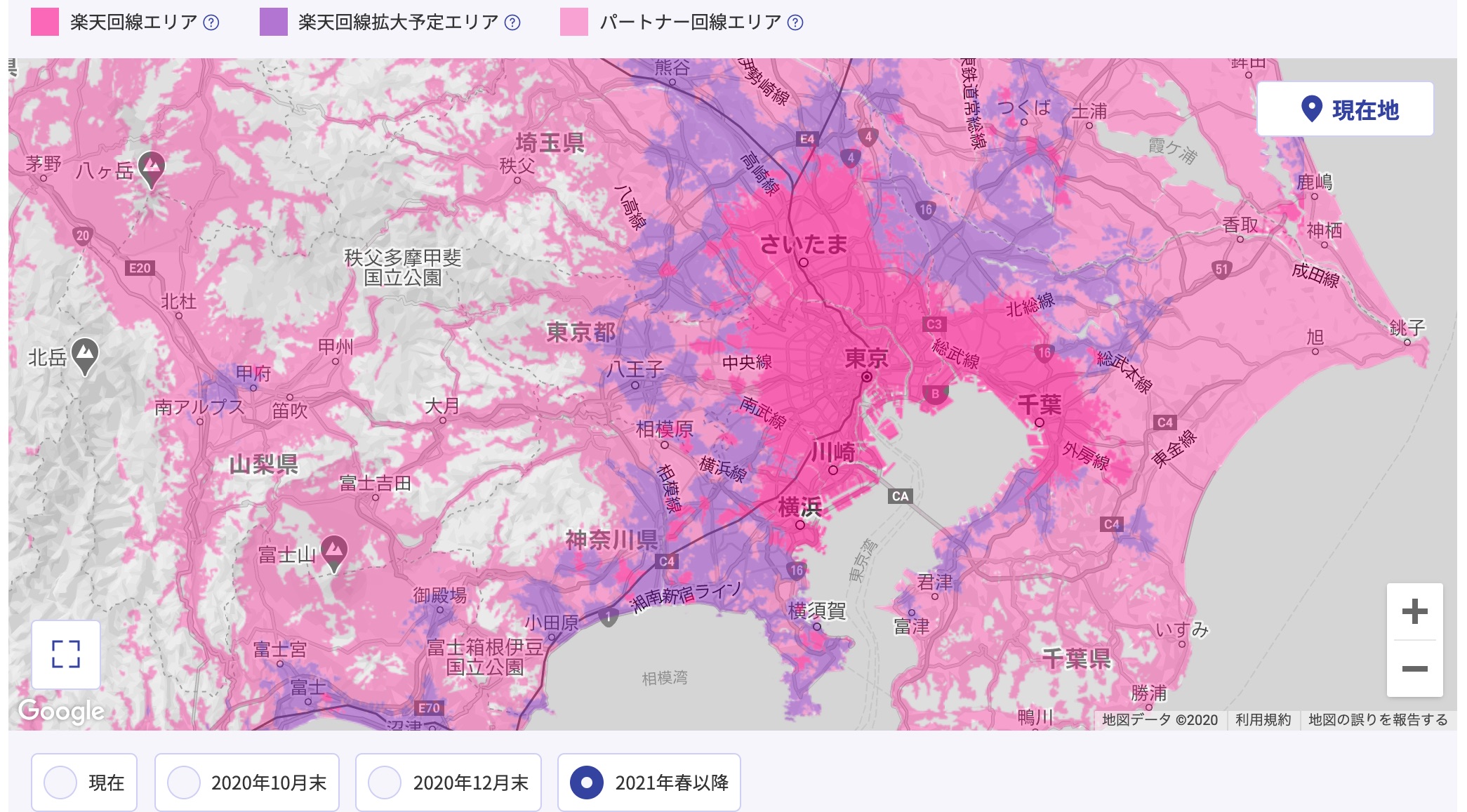Image resolution: width=1467 pixels, height=812 pixels.
Task: Click the 川崎 city label
Action: (x=833, y=452)
